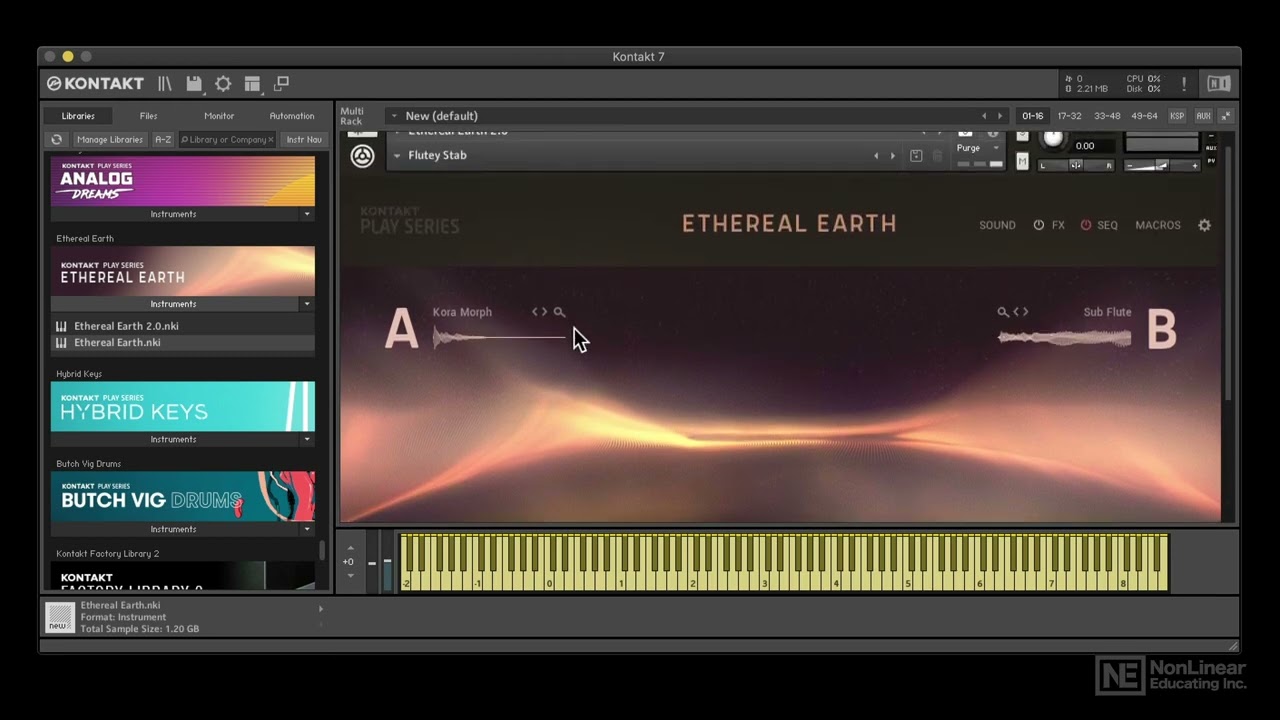Adjust the instrument volume slider
Screen dimensions: 1280x720
(1160, 166)
